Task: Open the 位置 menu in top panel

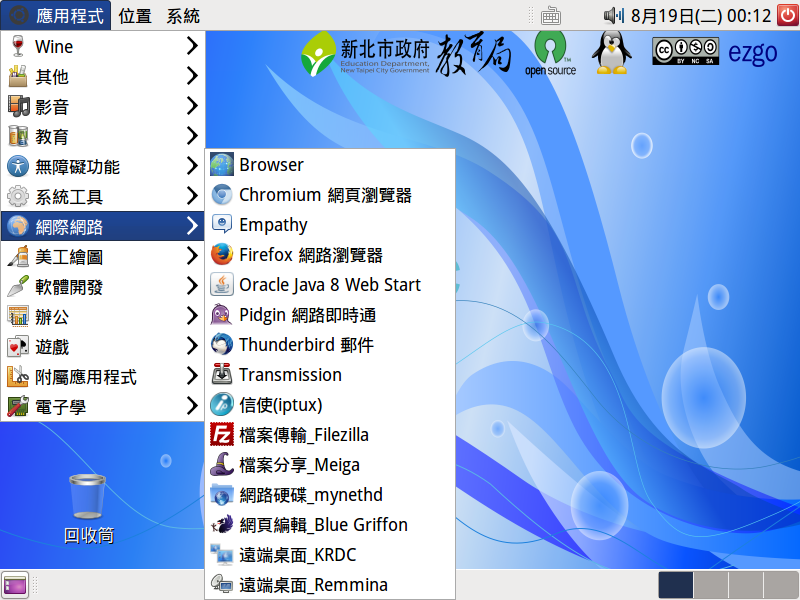Action: click(x=135, y=16)
